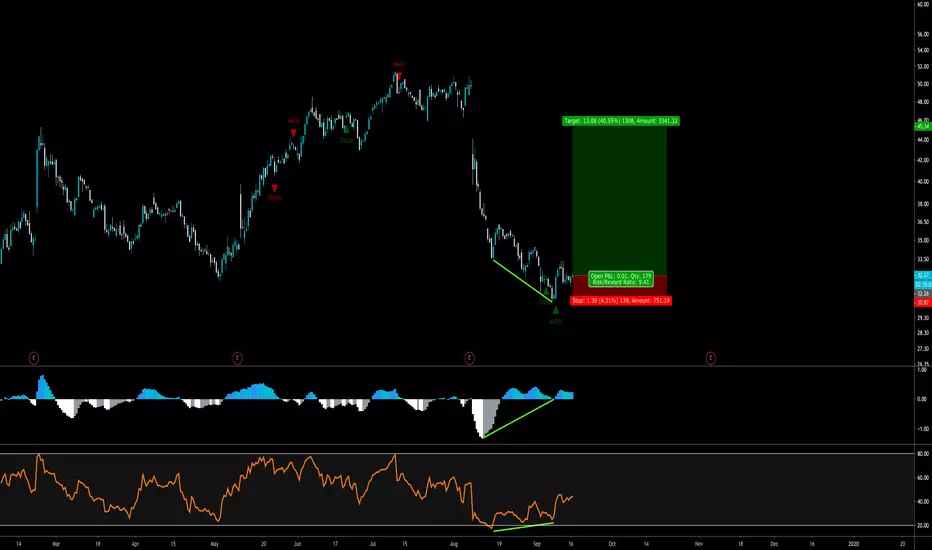The width and height of the screenshot is (932, 550).
Task: Click the 40.00 price axis label
Action: (922, 182)
